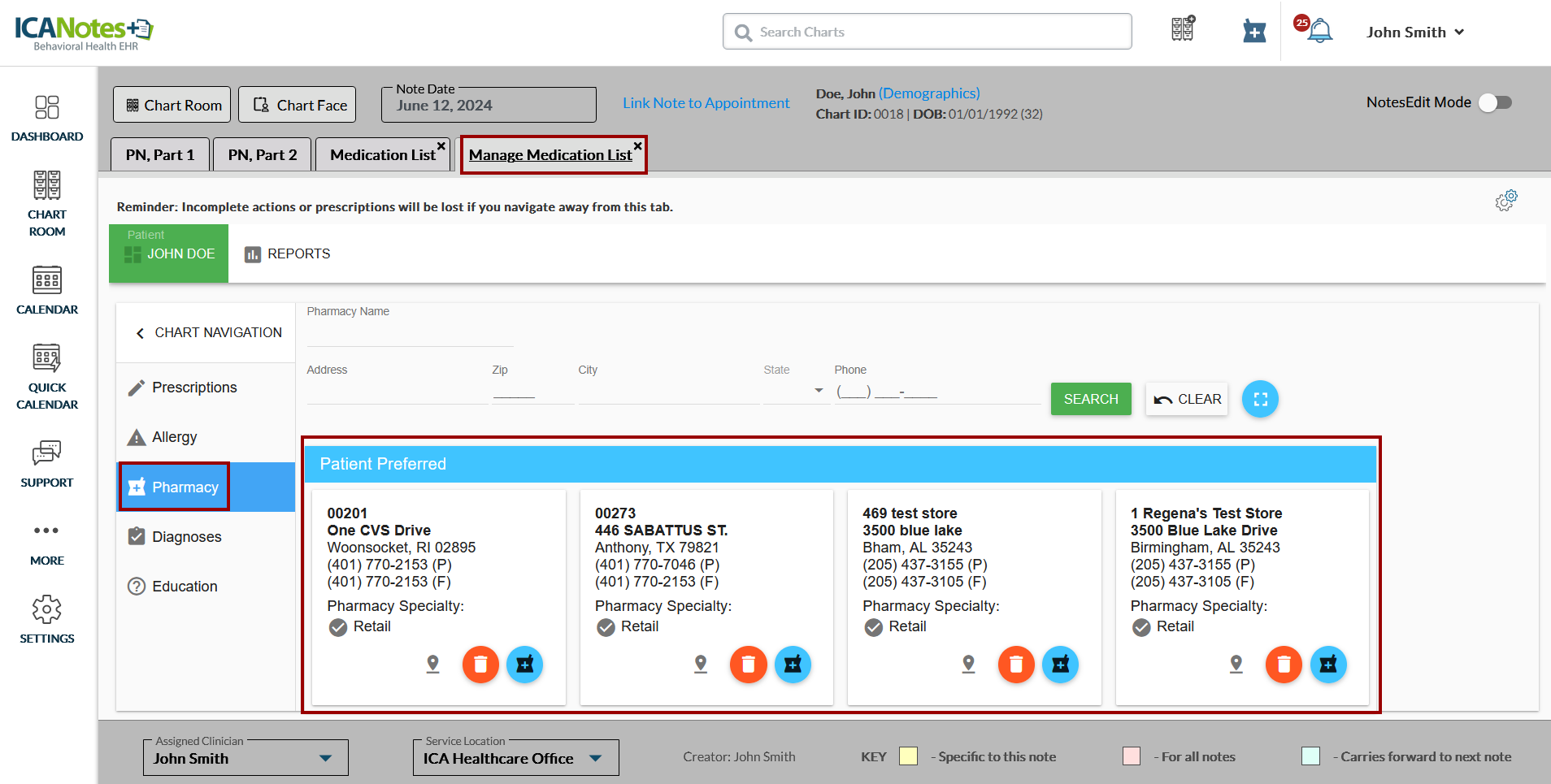The image size is (1551, 784).
Task: Open the State dropdown in pharmacy search
Action: point(818,391)
